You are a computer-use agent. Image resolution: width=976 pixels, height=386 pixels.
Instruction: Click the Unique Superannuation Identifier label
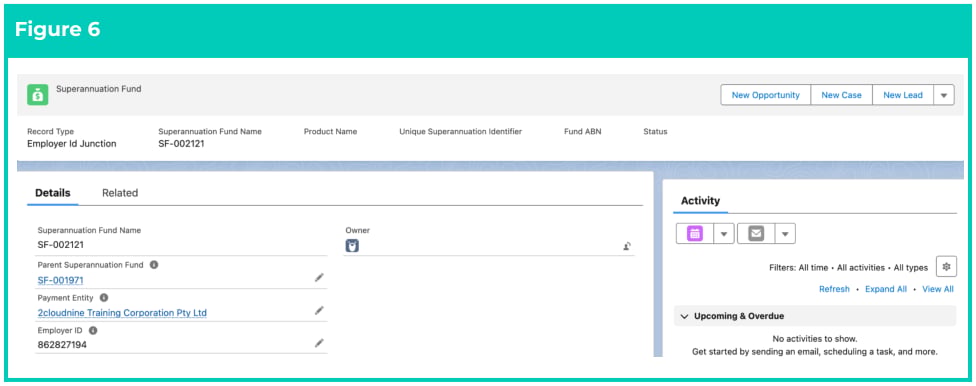[x=461, y=131]
